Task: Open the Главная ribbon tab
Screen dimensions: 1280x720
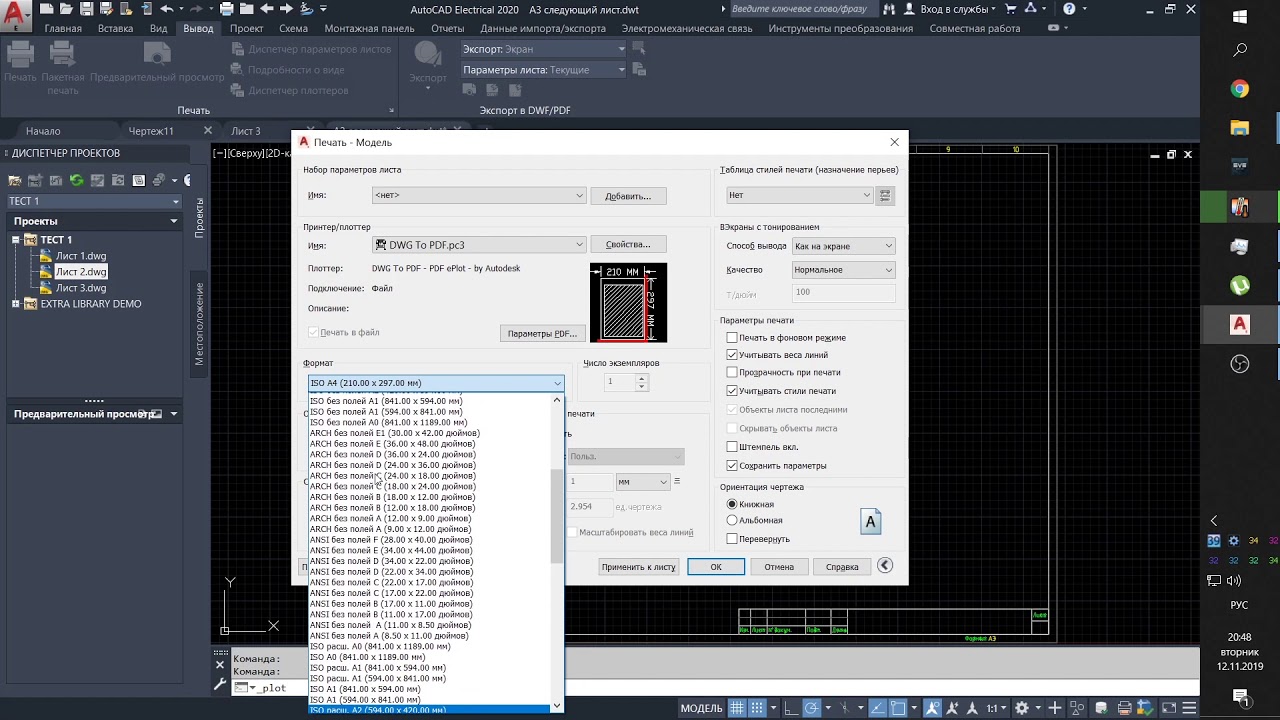Action: click(x=63, y=28)
